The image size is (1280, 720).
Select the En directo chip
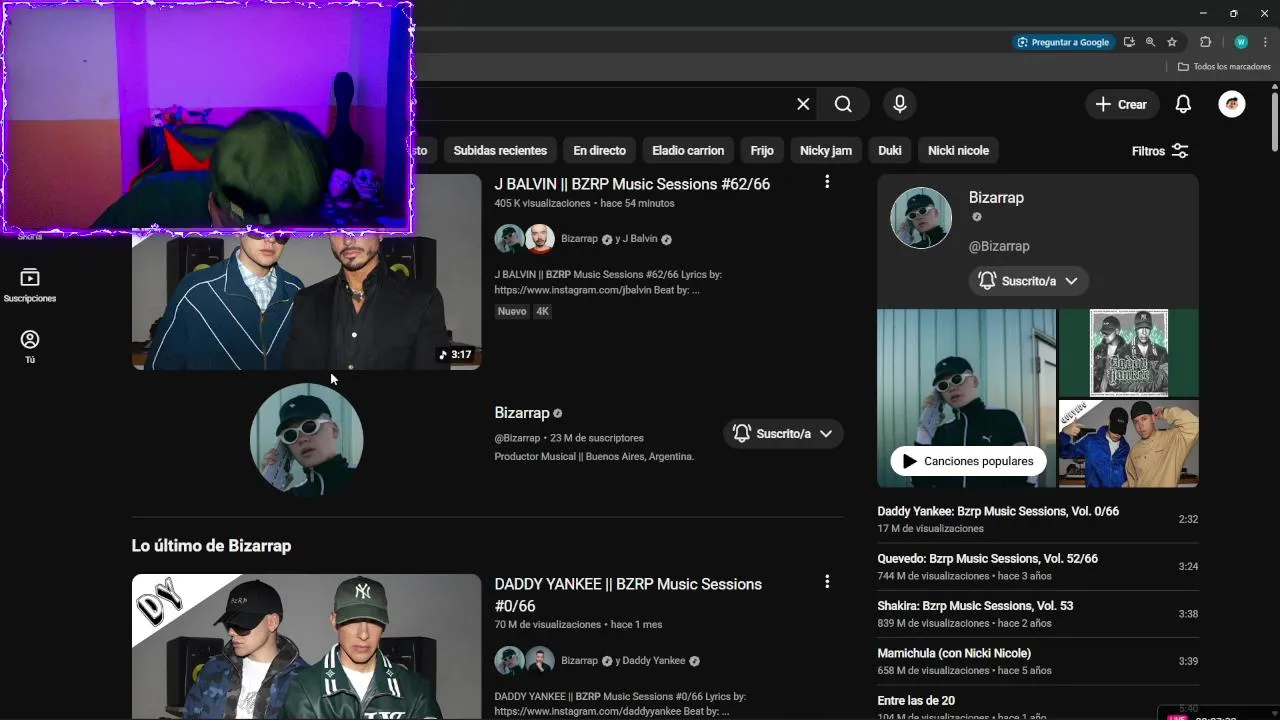click(x=599, y=151)
